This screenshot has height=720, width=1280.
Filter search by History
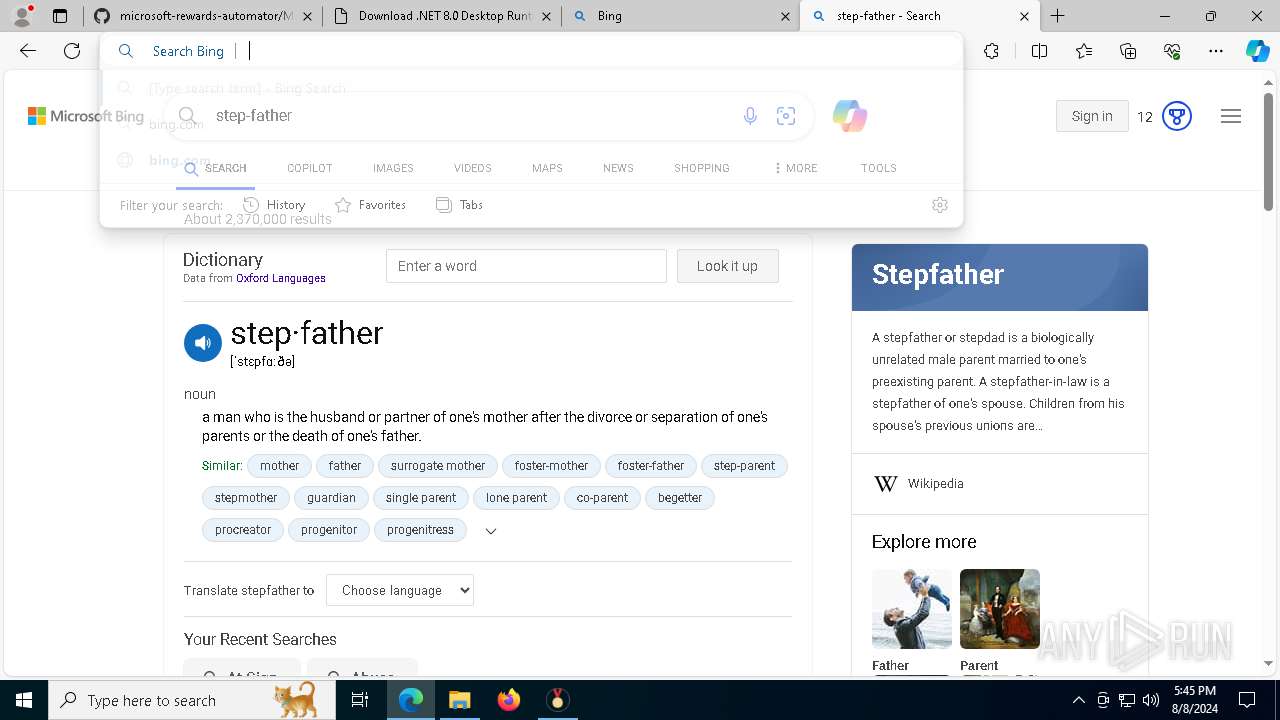coord(274,205)
